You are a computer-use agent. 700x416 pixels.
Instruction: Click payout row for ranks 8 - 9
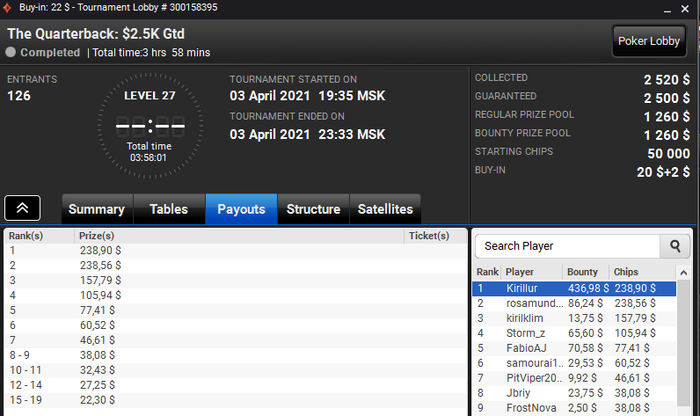(x=236, y=355)
